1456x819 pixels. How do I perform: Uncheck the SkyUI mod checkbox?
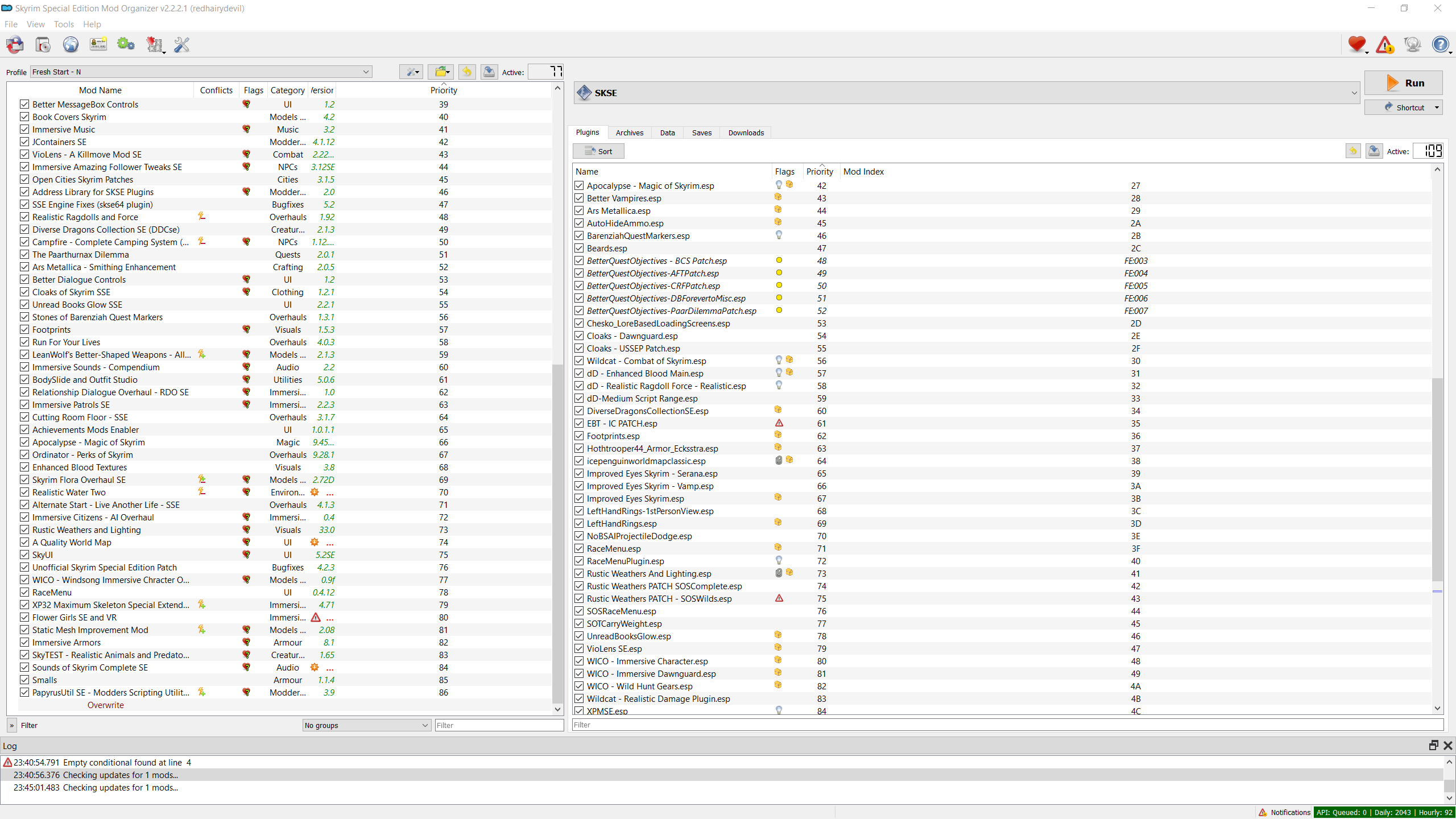(x=24, y=555)
